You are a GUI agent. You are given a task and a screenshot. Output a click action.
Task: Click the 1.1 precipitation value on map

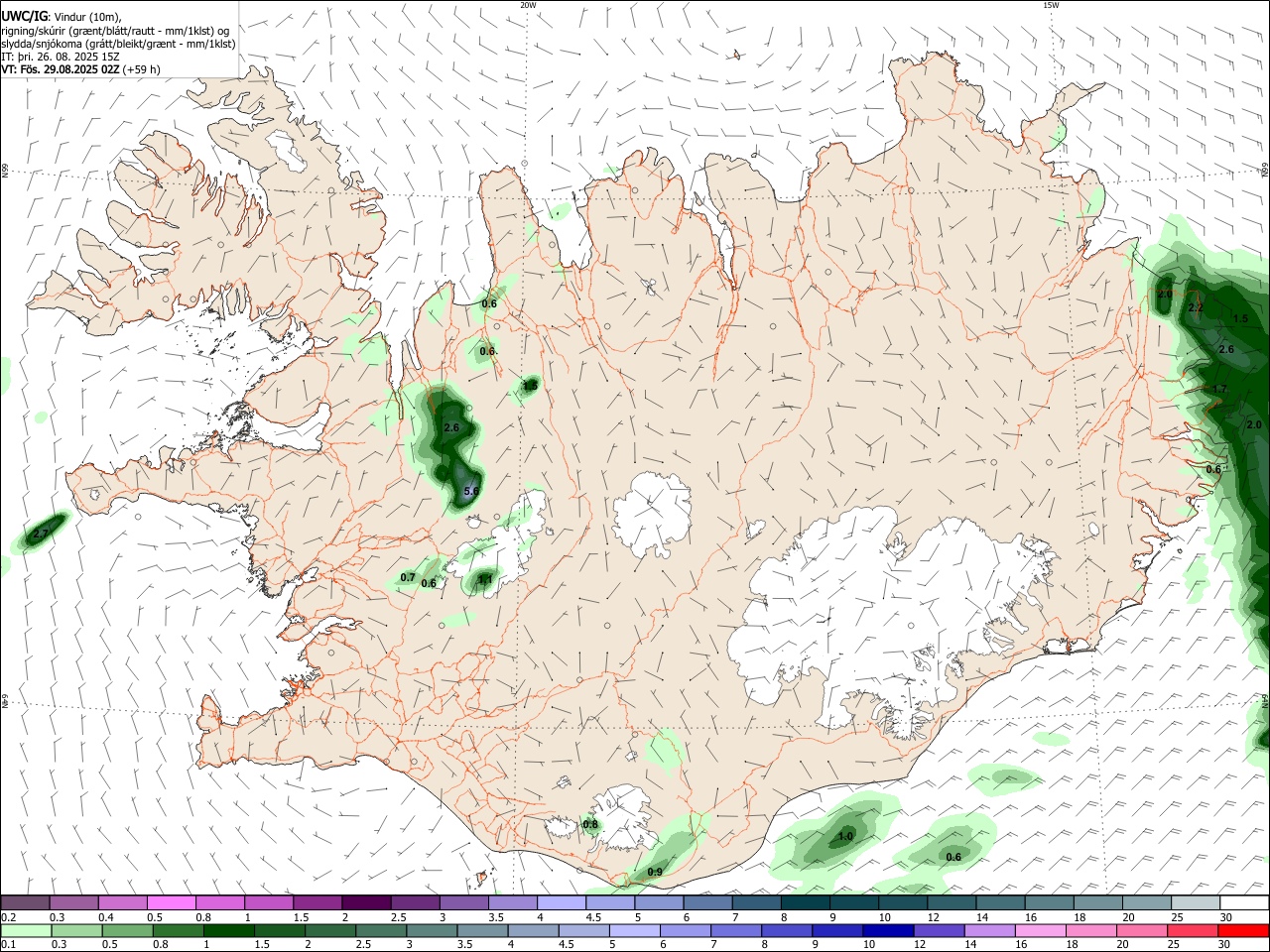(486, 579)
